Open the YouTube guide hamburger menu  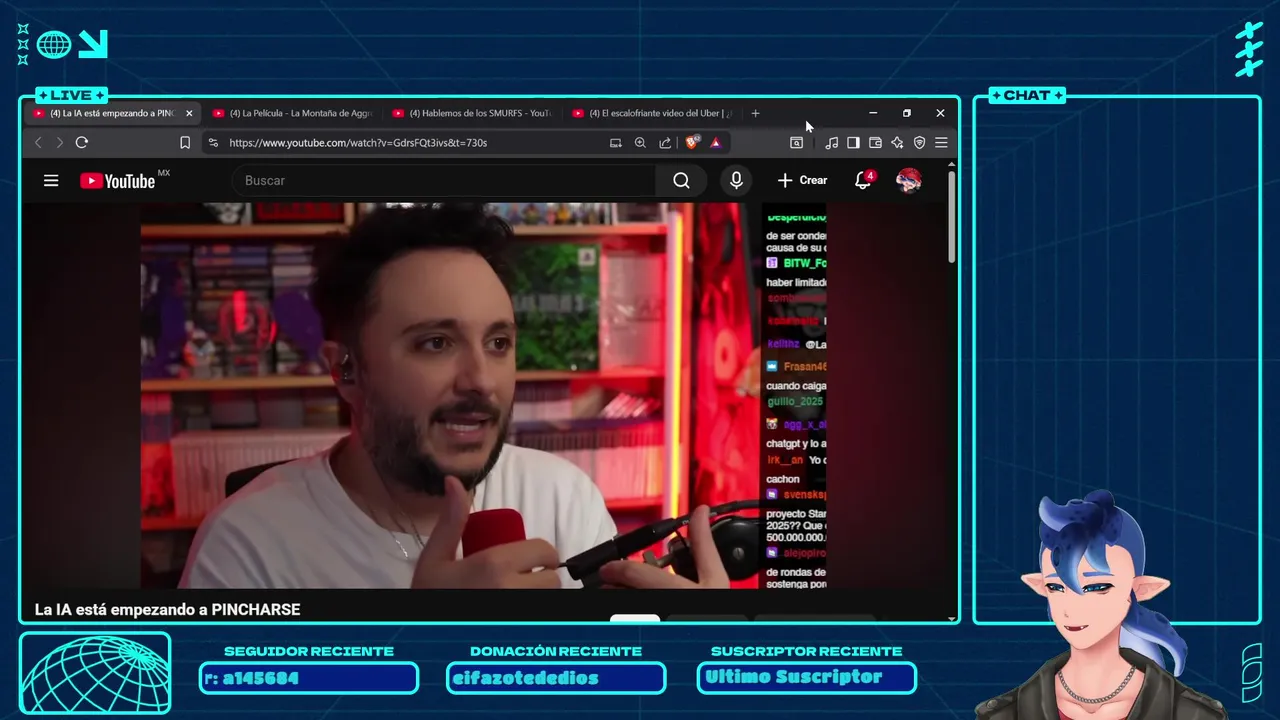51,181
